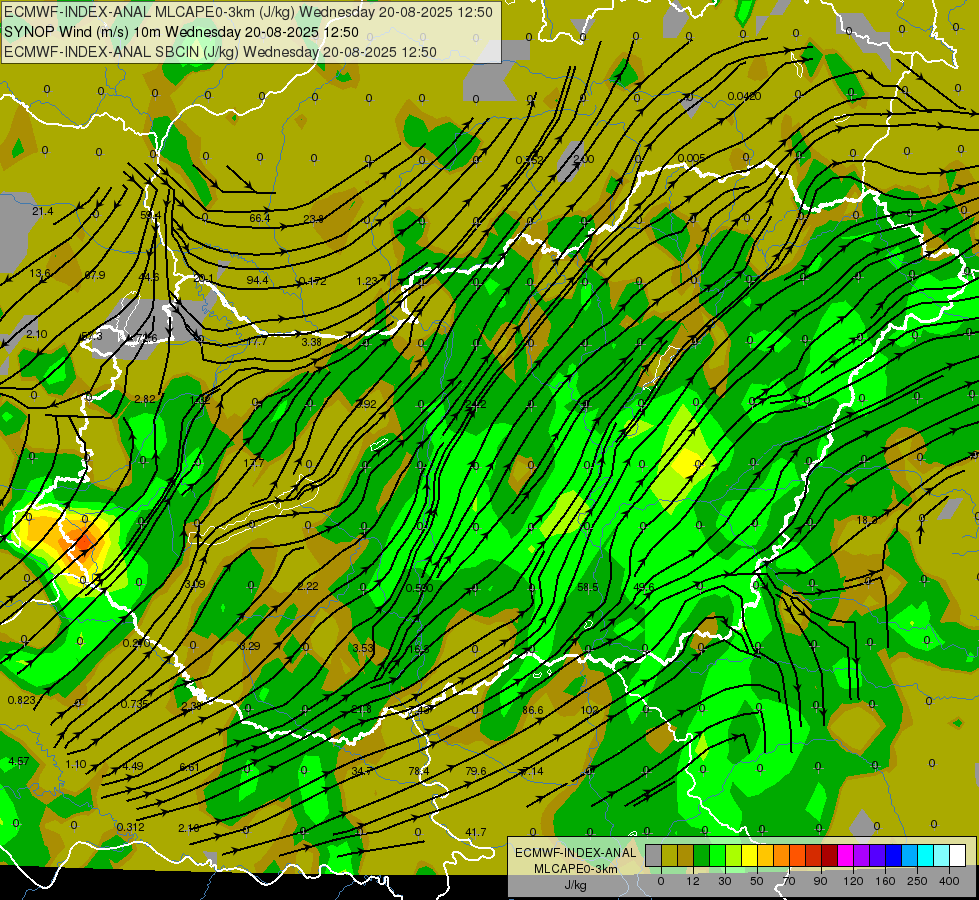Click the 41.7 value on the map
The image size is (979, 900).
click(x=476, y=832)
